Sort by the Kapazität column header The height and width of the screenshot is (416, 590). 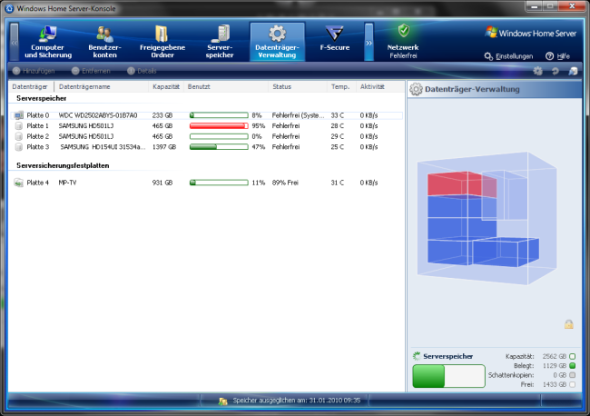(x=166, y=87)
